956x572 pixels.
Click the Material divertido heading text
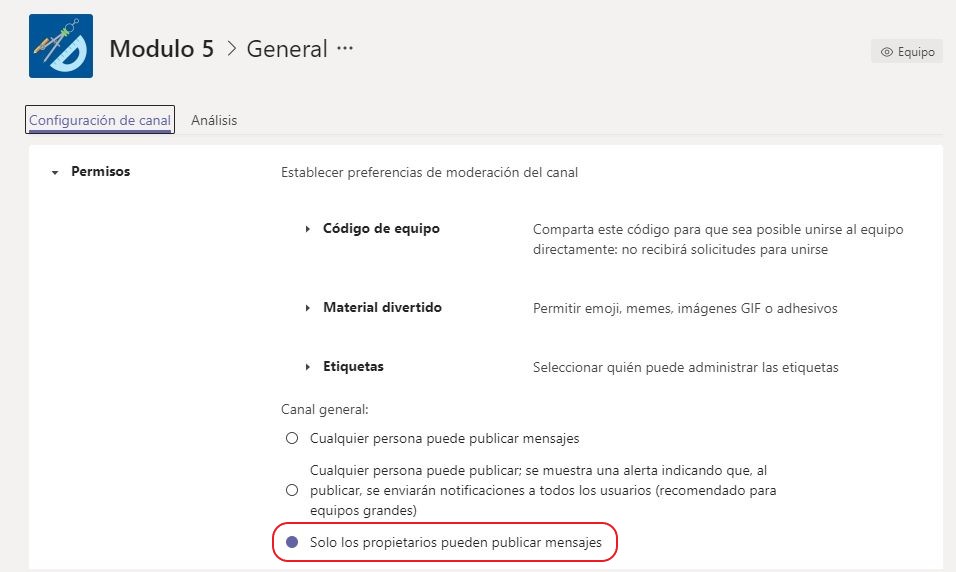[382, 307]
